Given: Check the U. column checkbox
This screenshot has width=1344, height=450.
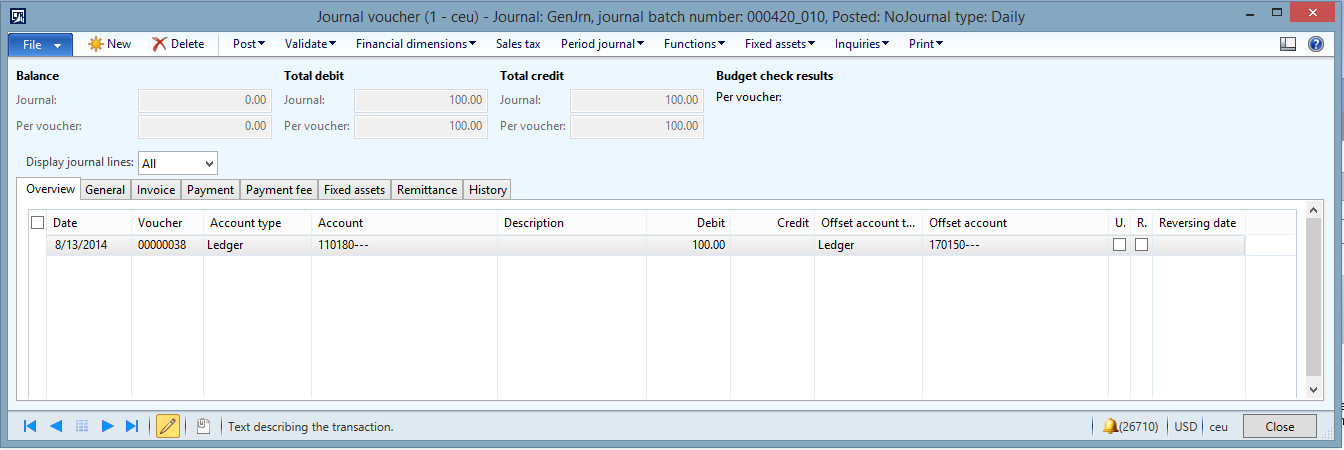Looking at the screenshot, I should point(1119,245).
